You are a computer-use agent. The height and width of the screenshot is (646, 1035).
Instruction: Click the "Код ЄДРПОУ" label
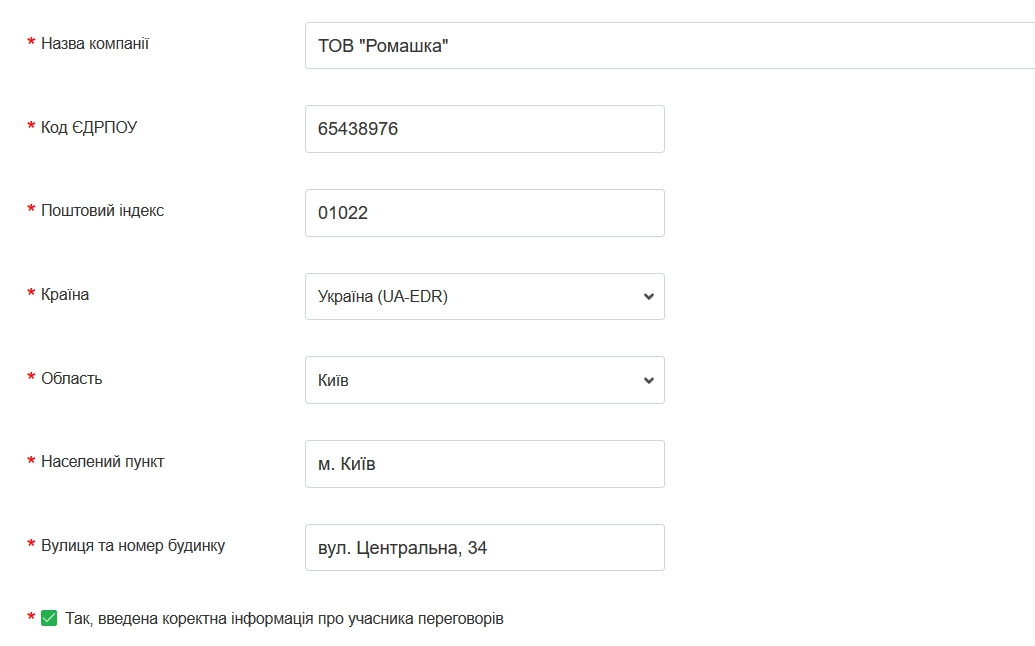point(89,127)
